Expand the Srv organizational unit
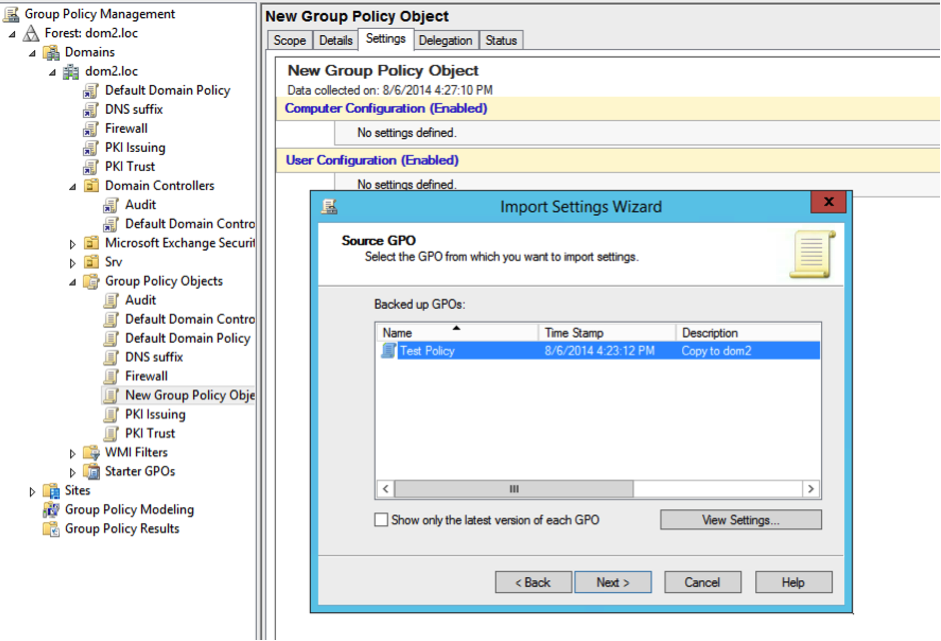The image size is (941, 641). tap(73, 262)
